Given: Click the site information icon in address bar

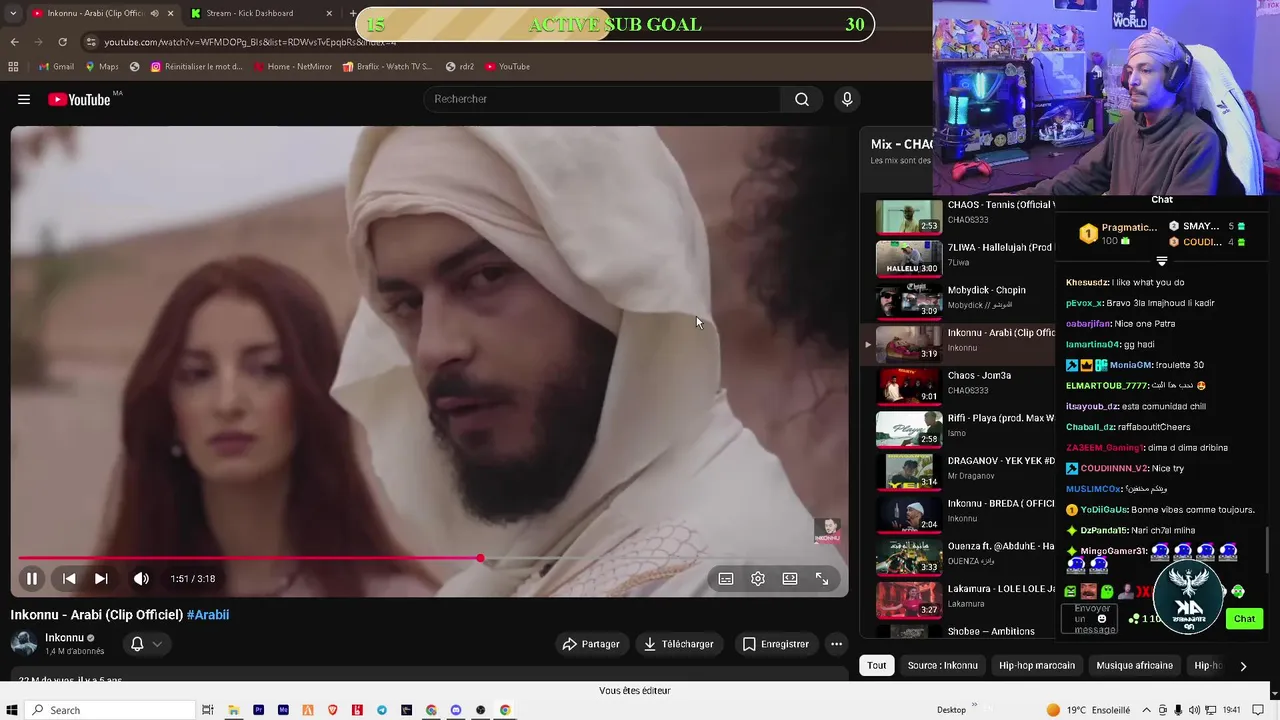Looking at the screenshot, I should (91, 42).
